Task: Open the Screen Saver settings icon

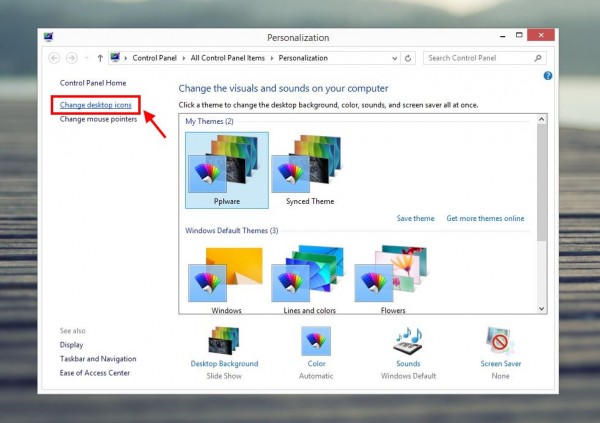Action: click(x=501, y=340)
